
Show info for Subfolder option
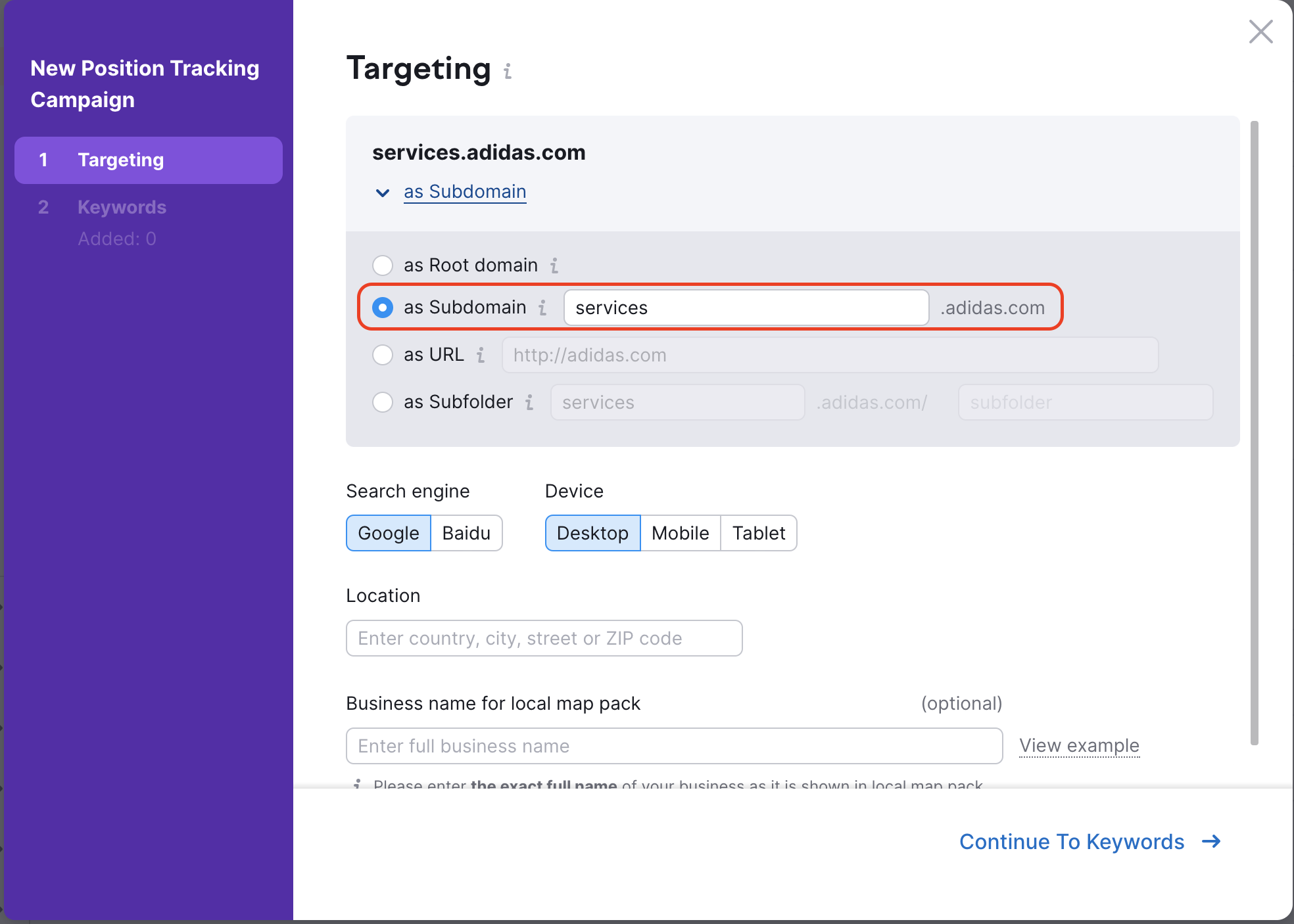(x=529, y=402)
